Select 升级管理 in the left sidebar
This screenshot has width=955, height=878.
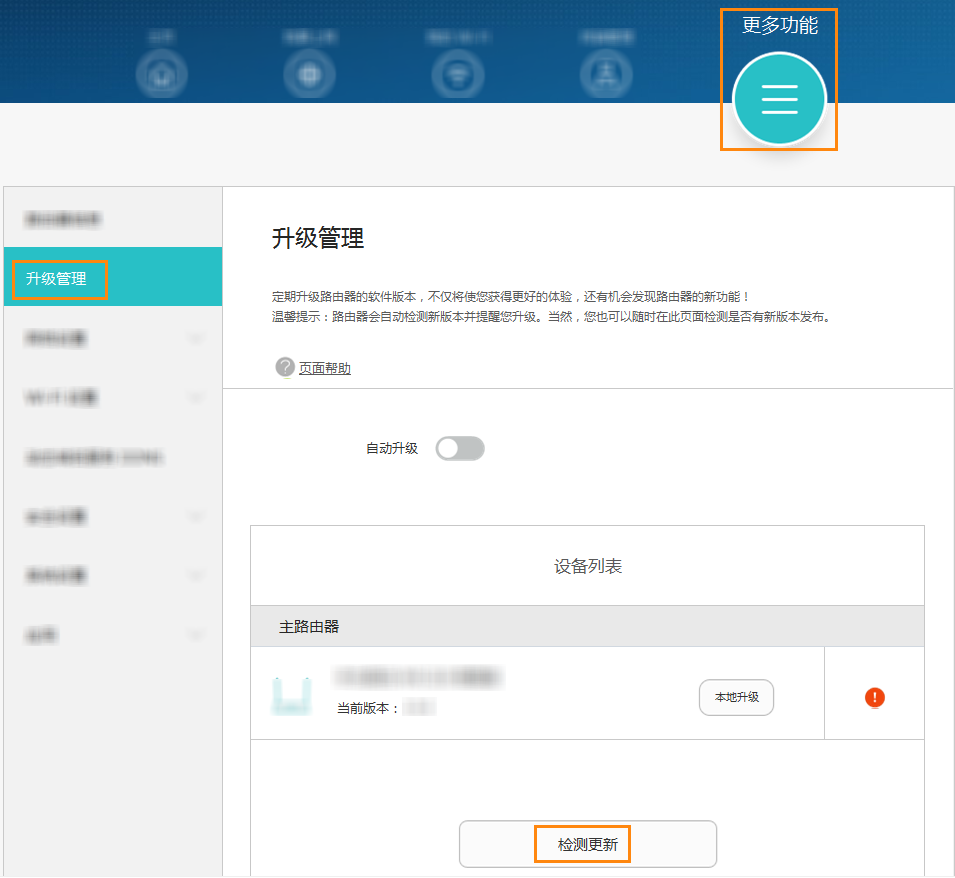[57, 279]
